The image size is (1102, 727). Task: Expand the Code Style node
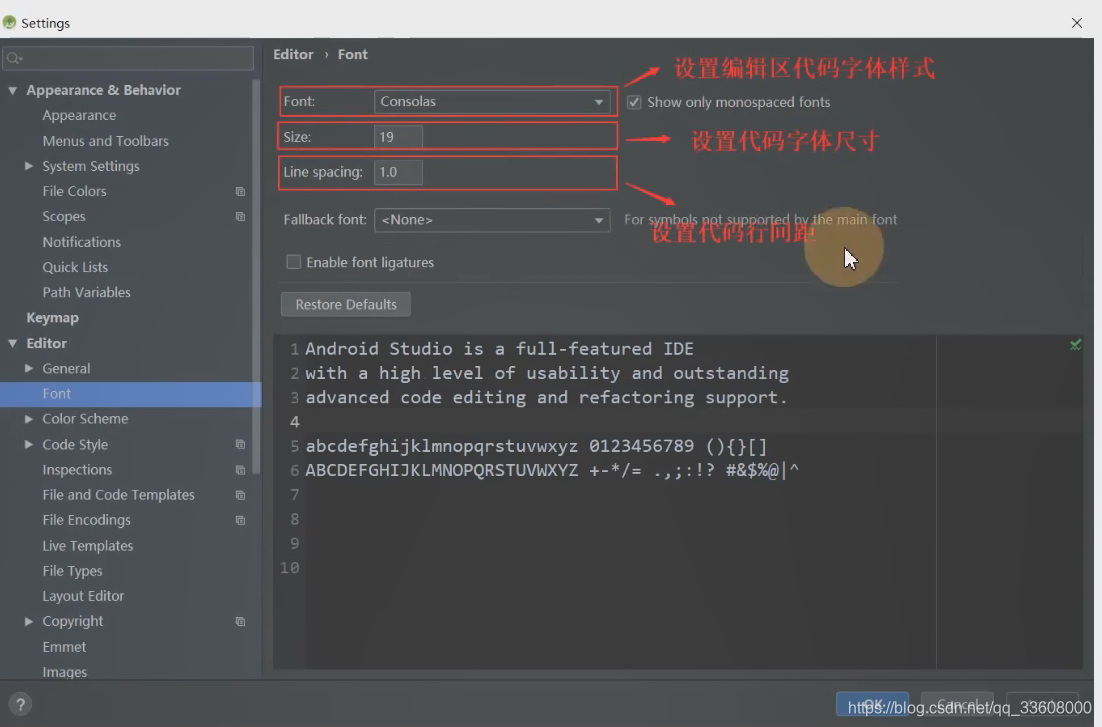pos(29,444)
